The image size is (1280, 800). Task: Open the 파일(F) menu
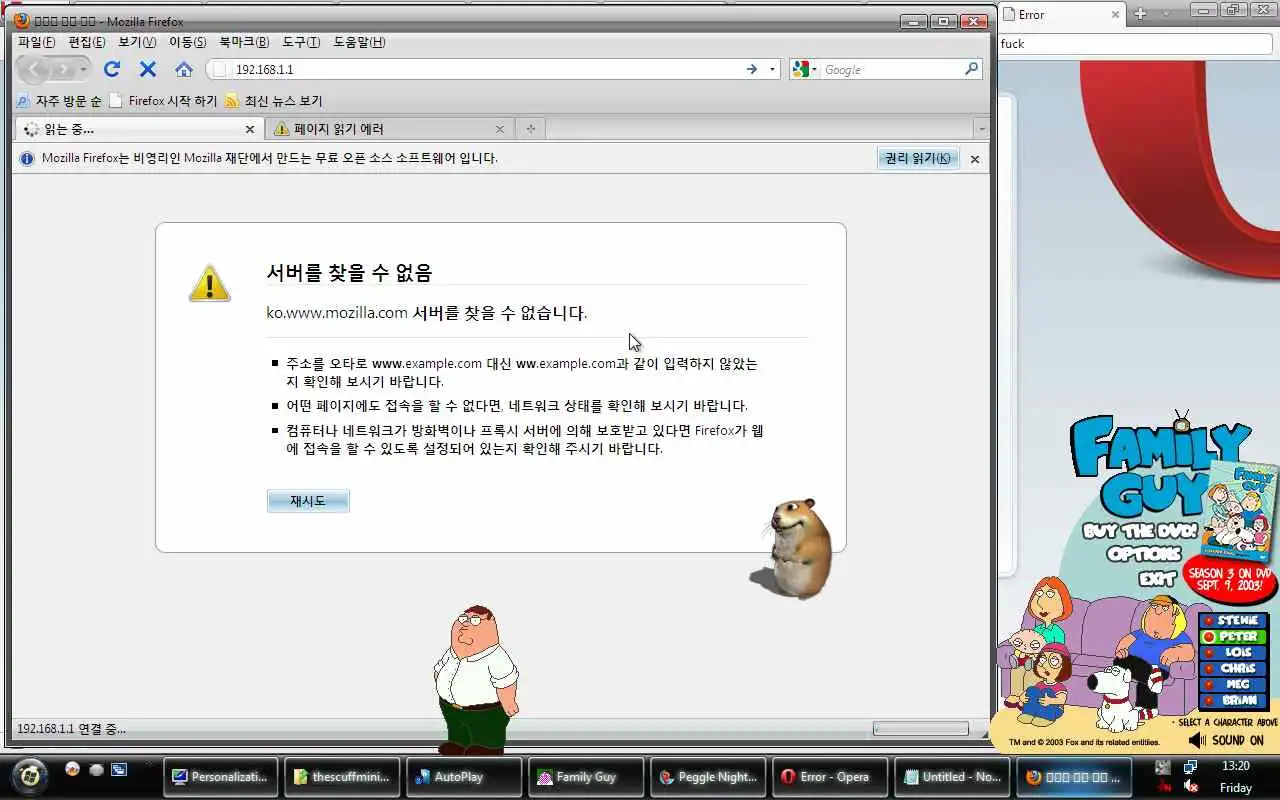point(37,42)
